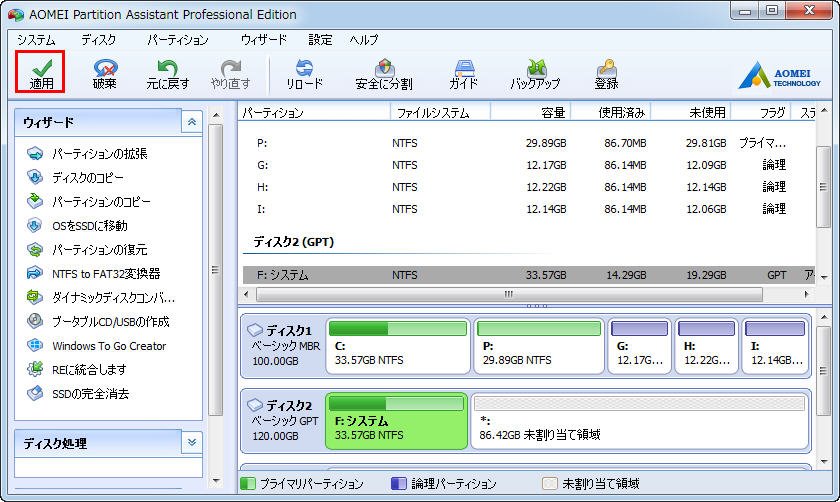Image resolution: width=840 pixels, height=502 pixels.
Task: Click the disk map vertical scrollbar
Action: pyautogui.click(x=823, y=370)
